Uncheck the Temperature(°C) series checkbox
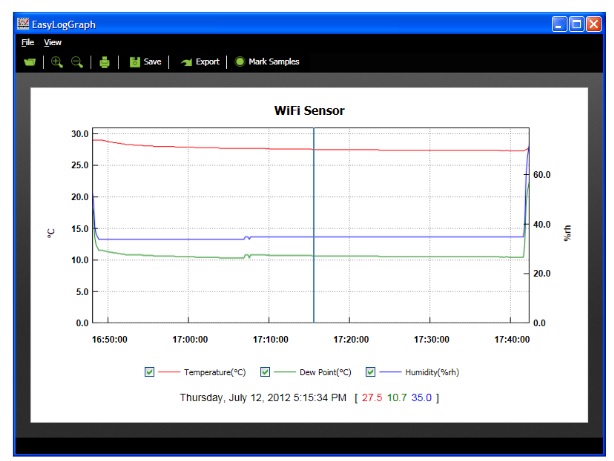 click(x=149, y=372)
